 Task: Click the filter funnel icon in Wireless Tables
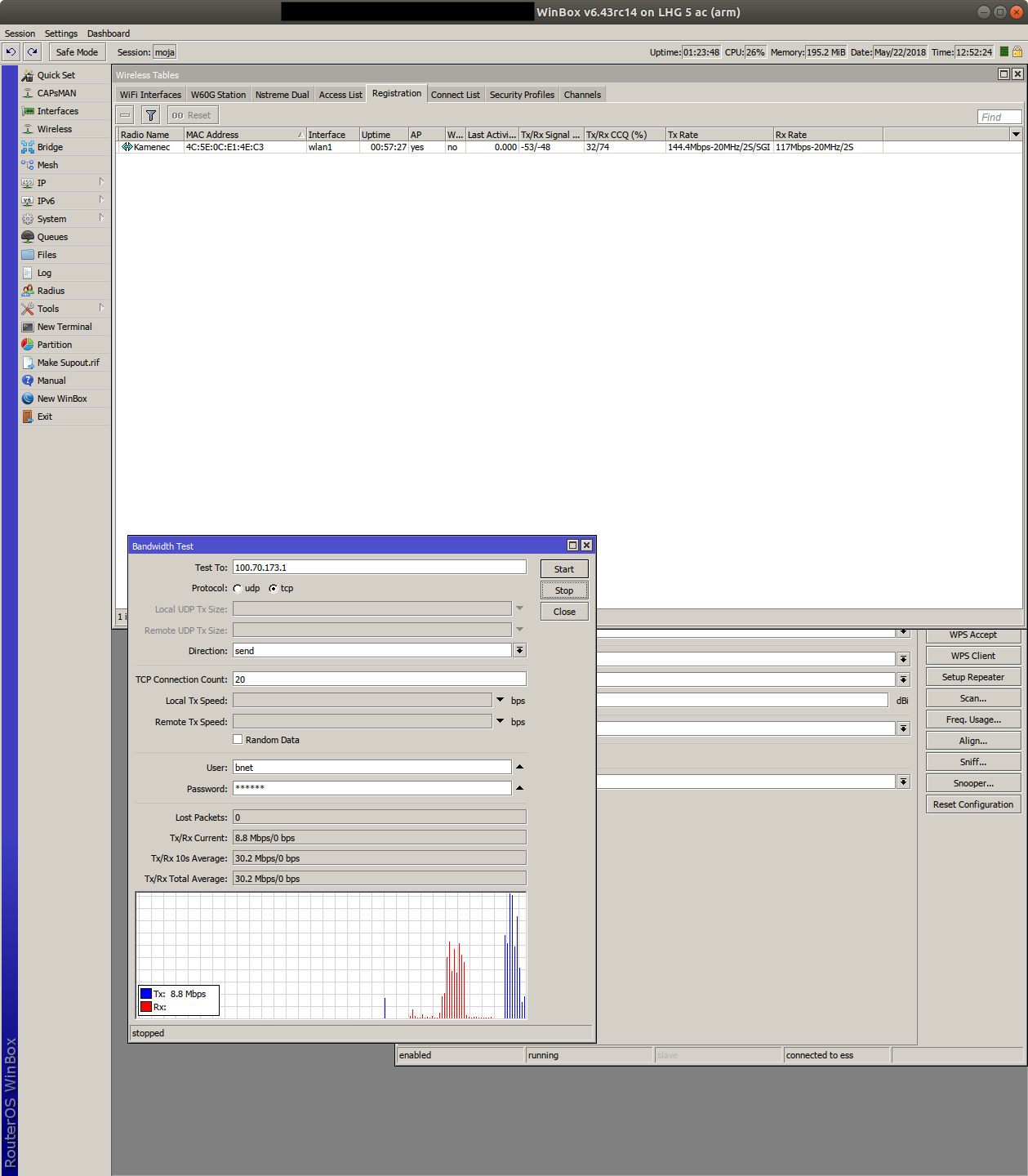[150, 114]
